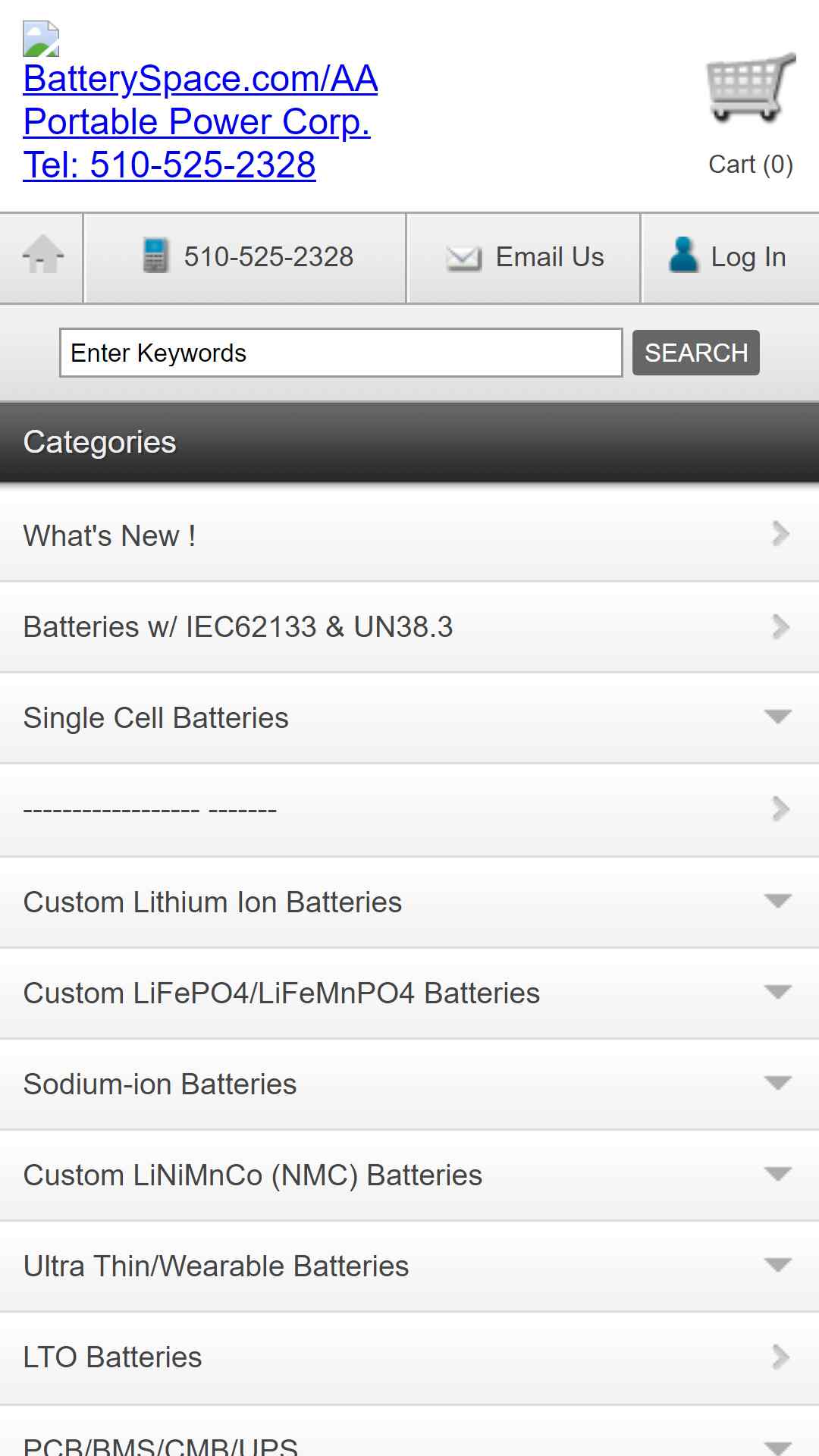The width and height of the screenshot is (819, 1456).
Task: Open Cart (0) text label
Action: [x=751, y=164]
